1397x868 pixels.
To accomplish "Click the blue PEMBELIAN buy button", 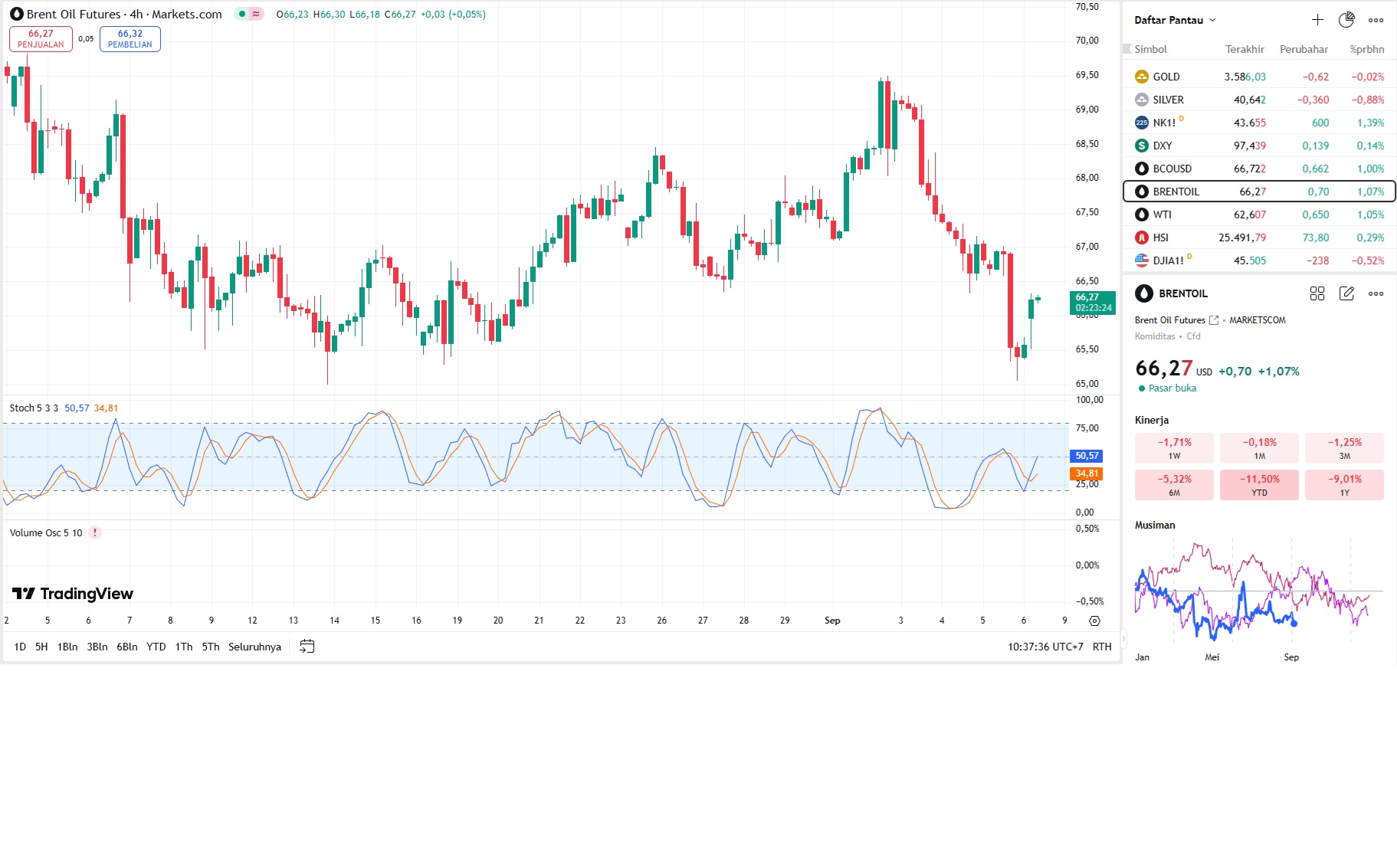I will click(130, 39).
